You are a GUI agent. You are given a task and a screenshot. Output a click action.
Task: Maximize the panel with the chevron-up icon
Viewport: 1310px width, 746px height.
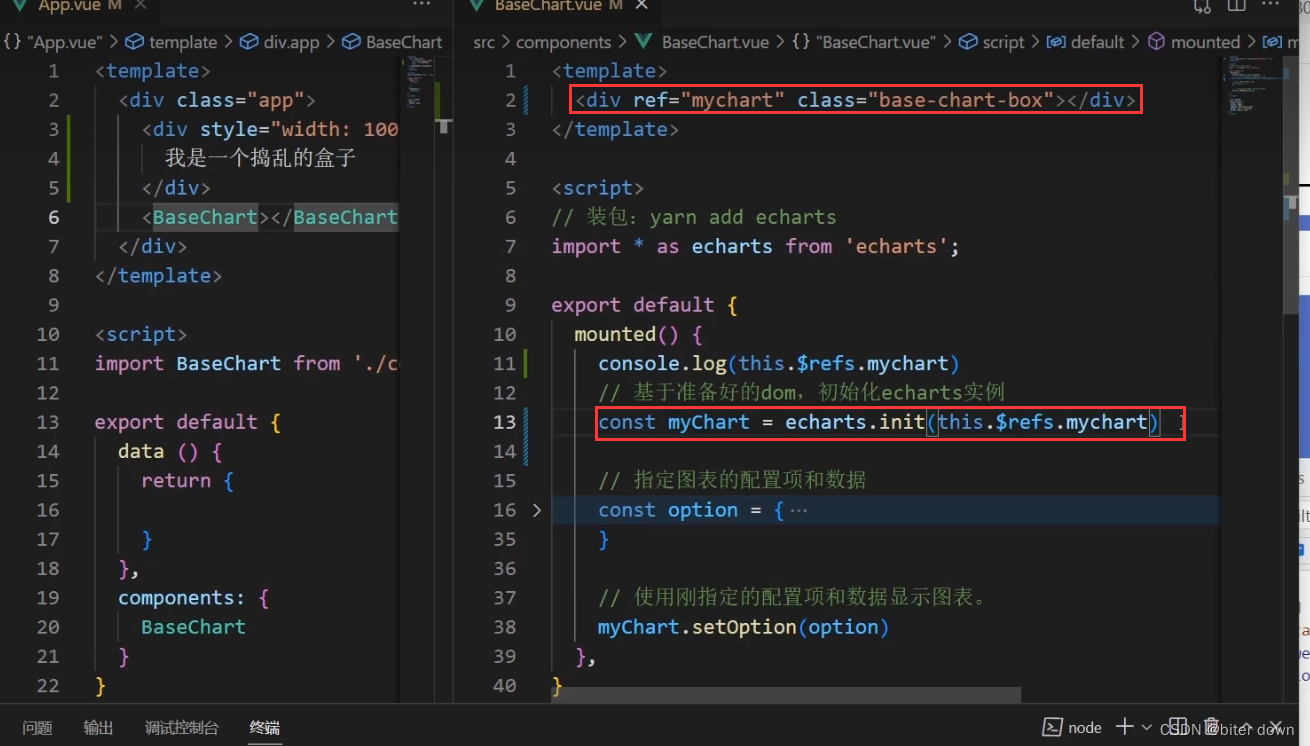pyautogui.click(x=1249, y=727)
